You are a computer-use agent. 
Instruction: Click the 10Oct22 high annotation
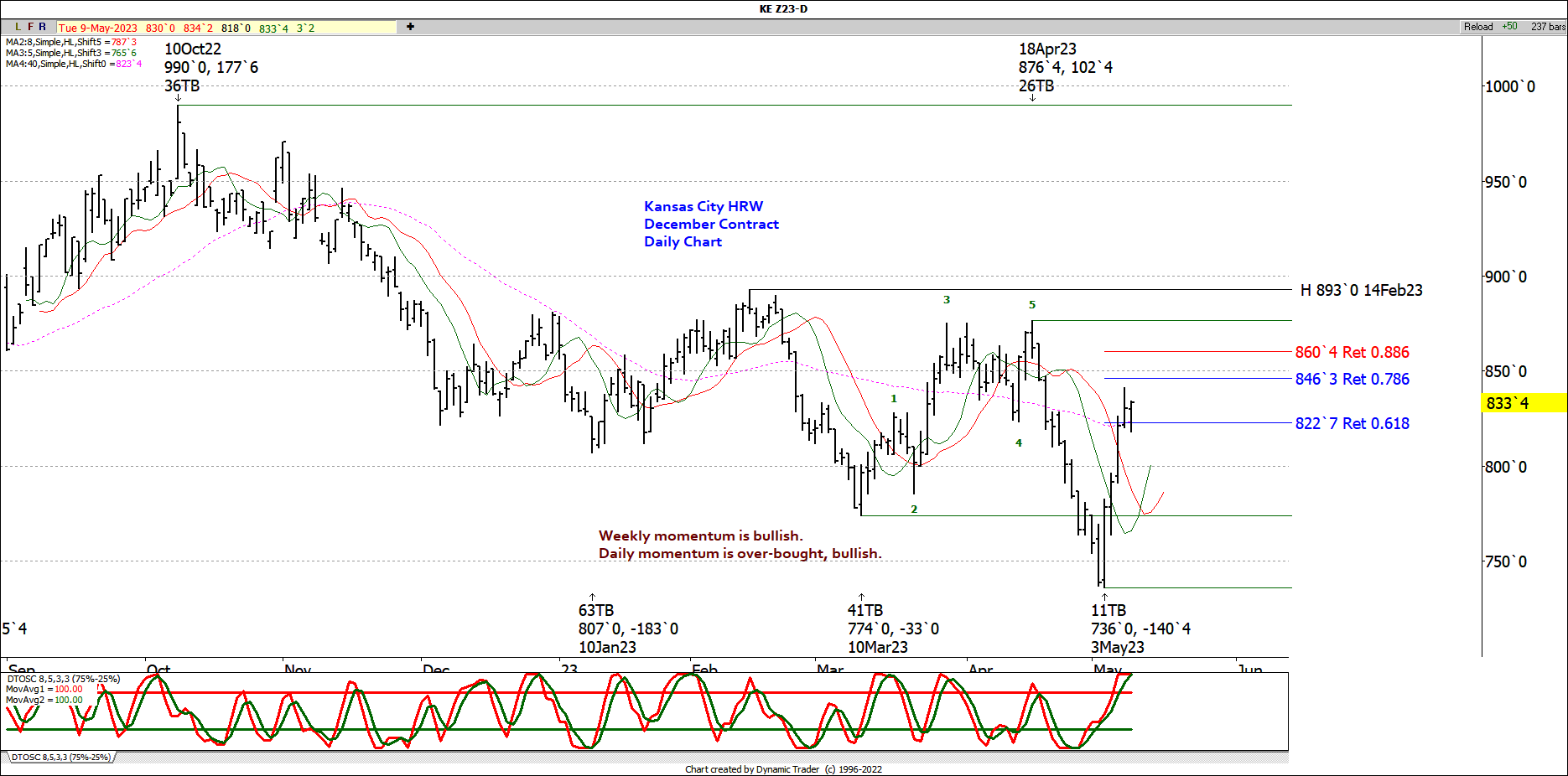(211, 67)
